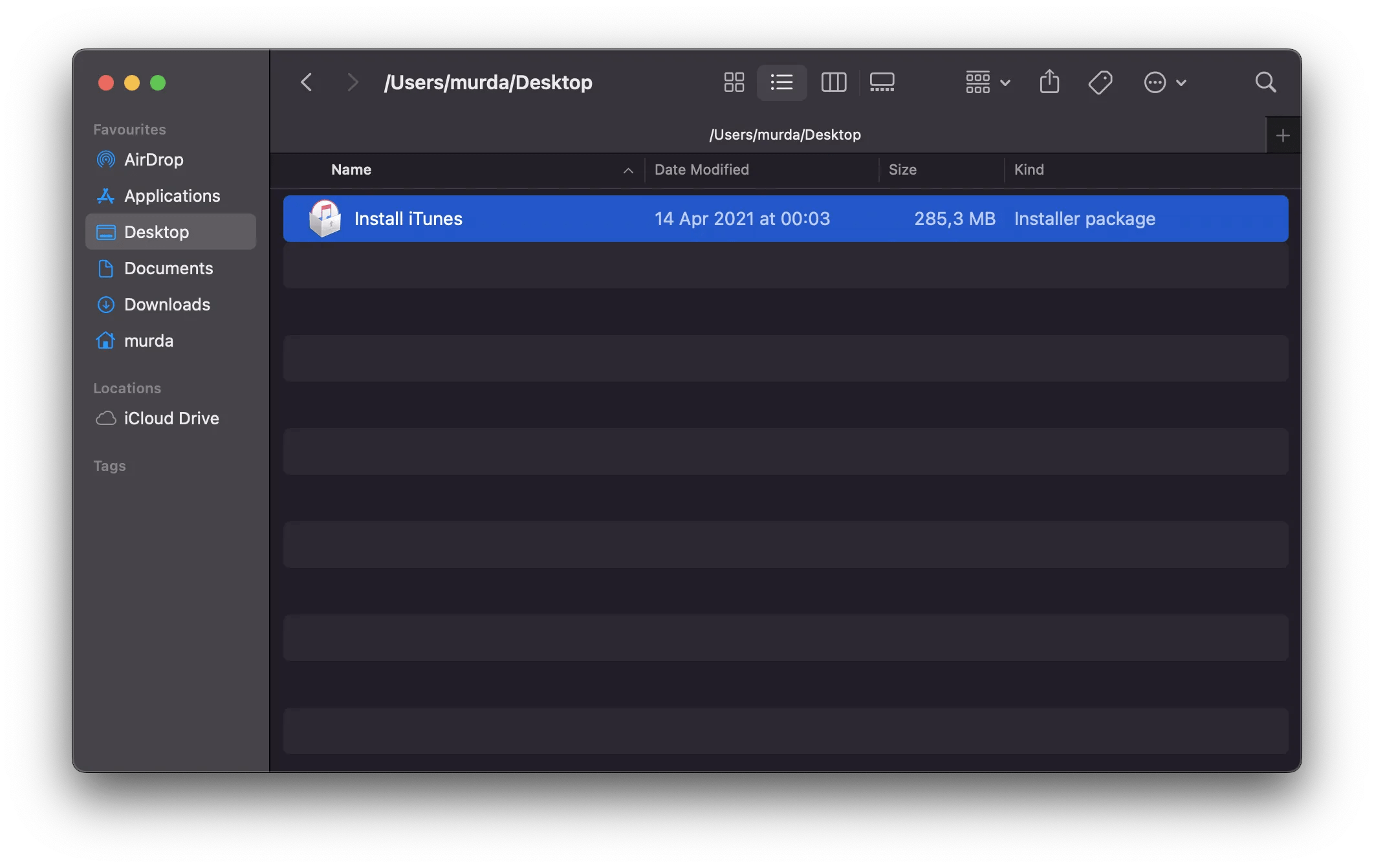1374x868 pixels.
Task: Sort files by the Size column
Action: pyautogui.click(x=903, y=169)
